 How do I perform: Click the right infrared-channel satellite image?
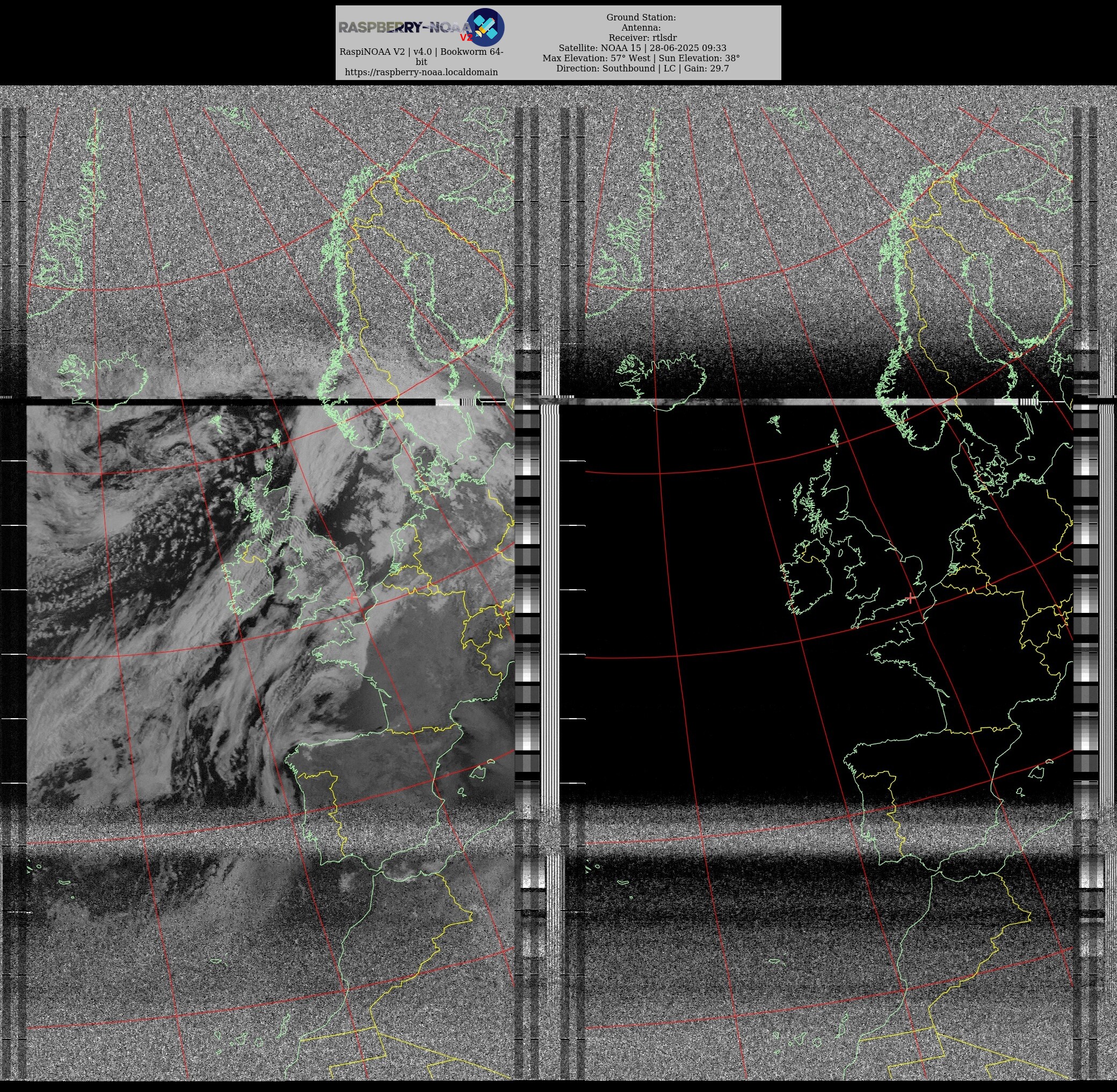coord(829,592)
